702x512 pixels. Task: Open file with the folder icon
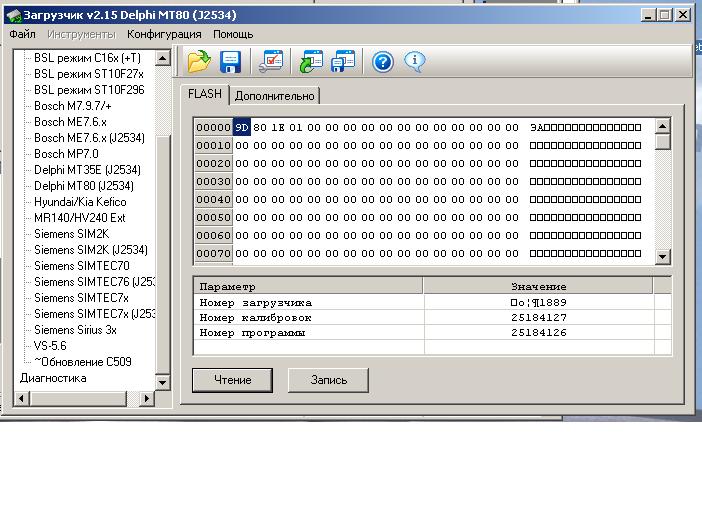199,61
